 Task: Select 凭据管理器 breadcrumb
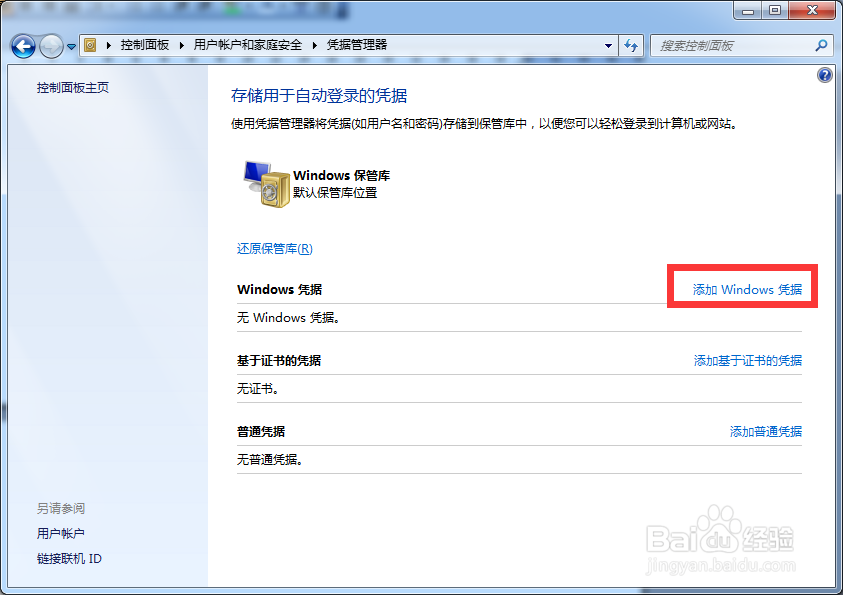click(357, 45)
